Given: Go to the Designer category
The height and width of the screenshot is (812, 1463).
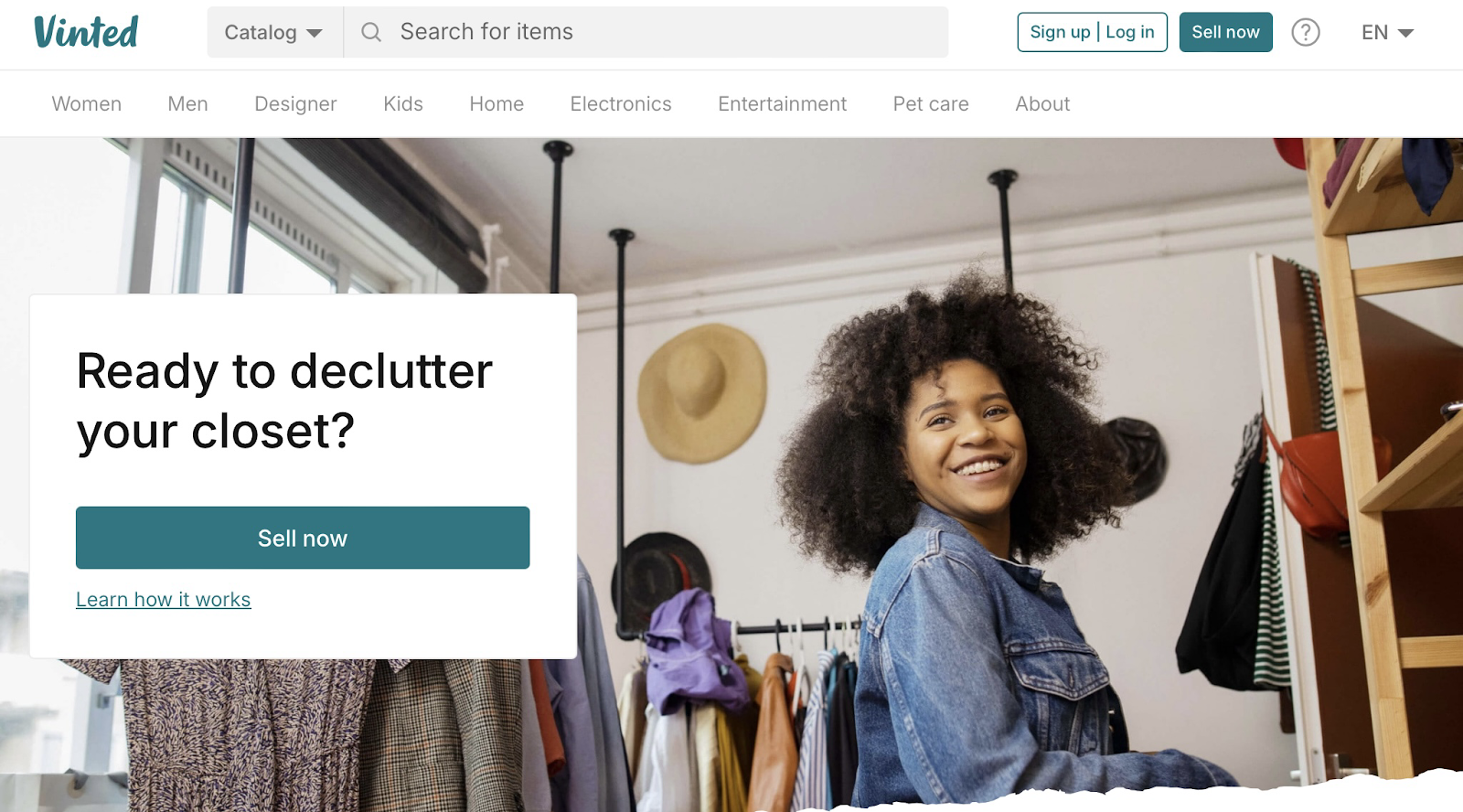Looking at the screenshot, I should [x=295, y=104].
